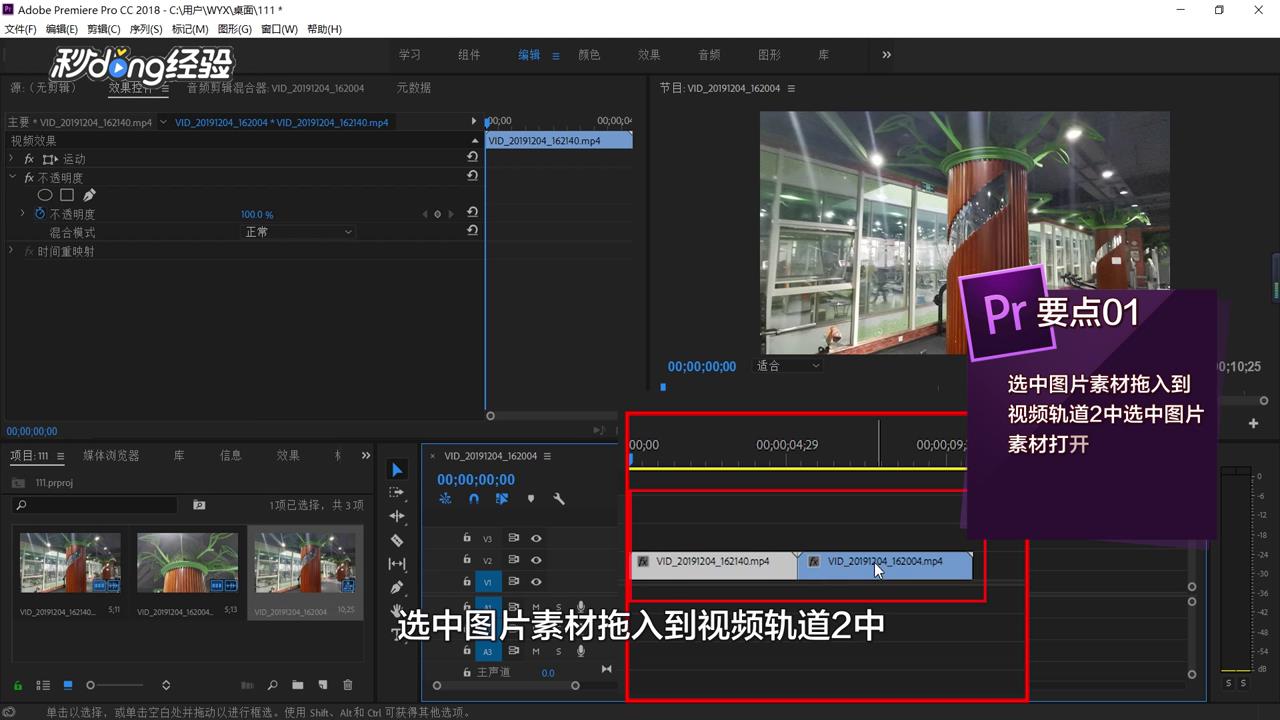This screenshot has height=720, width=1280.
Task: Select the Pen tool in tools panel
Action: pos(397,588)
